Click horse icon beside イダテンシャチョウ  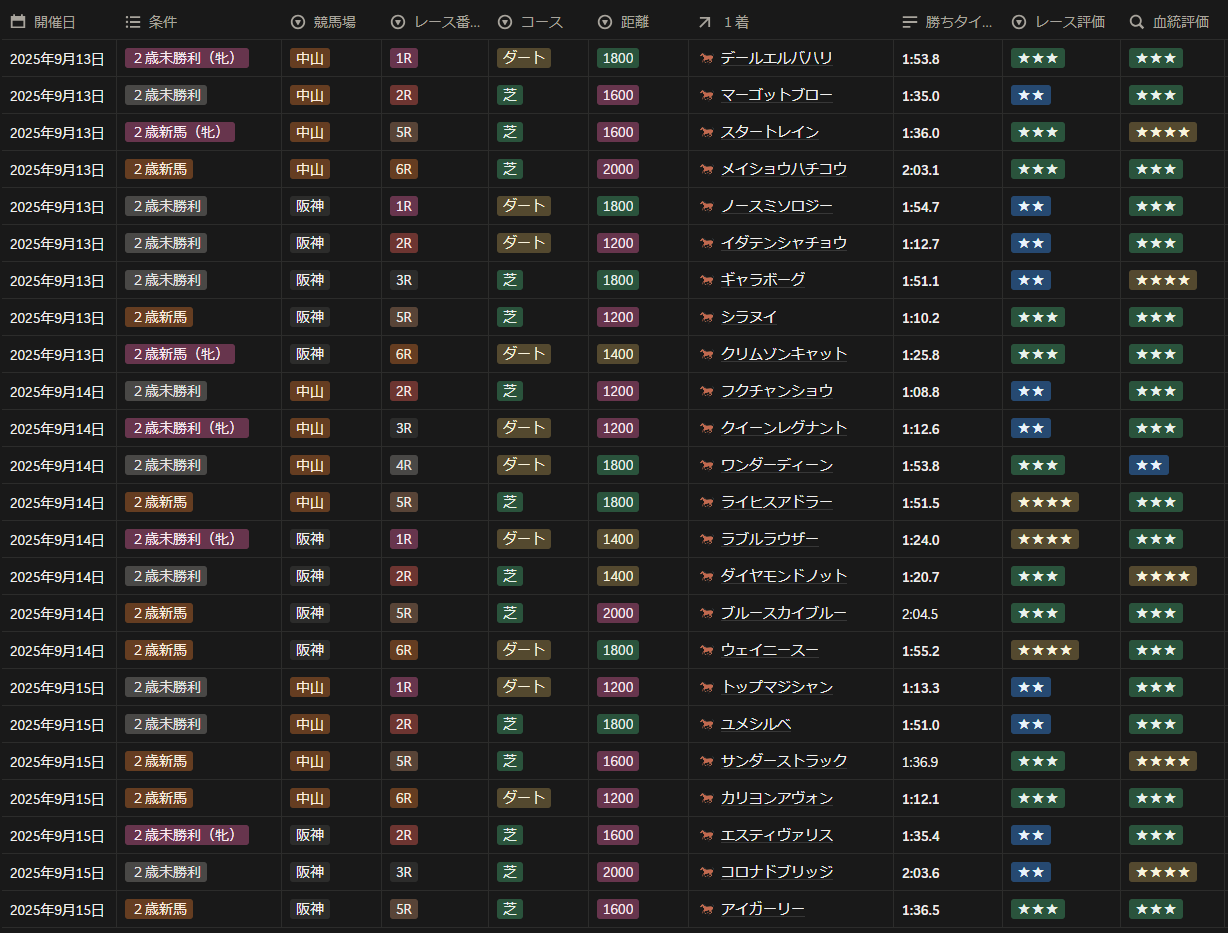[x=707, y=243]
